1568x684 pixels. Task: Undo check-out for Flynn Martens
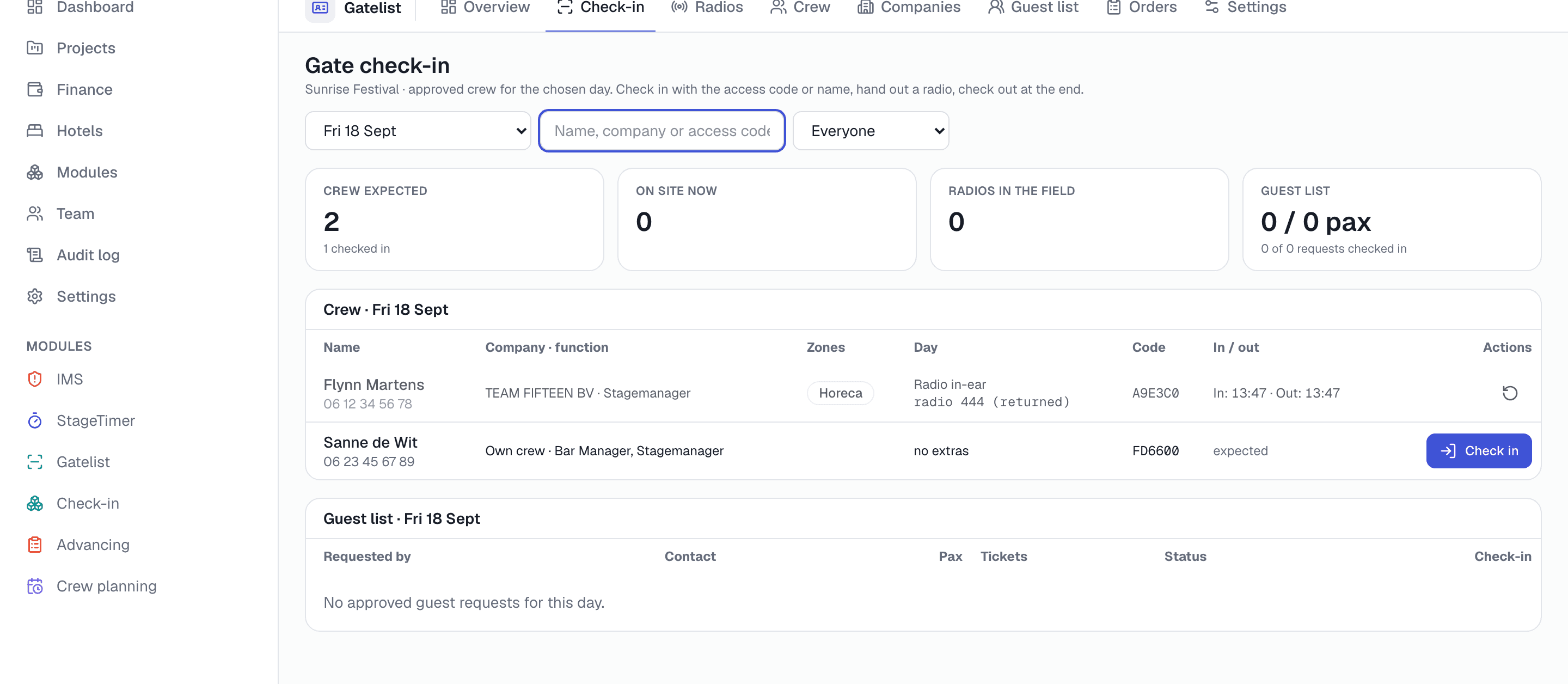[1510, 393]
